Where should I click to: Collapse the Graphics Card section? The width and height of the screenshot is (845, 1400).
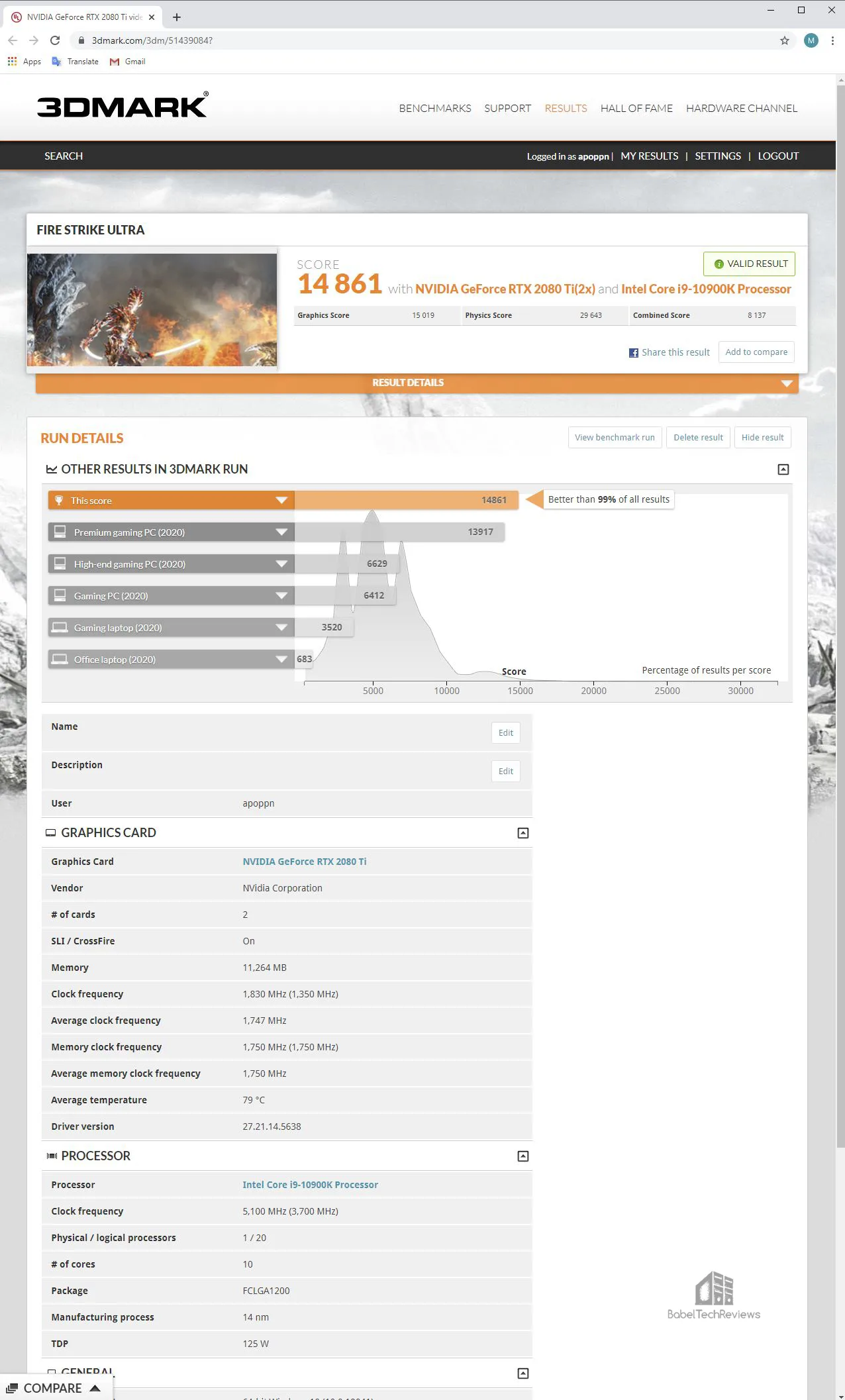click(x=523, y=833)
